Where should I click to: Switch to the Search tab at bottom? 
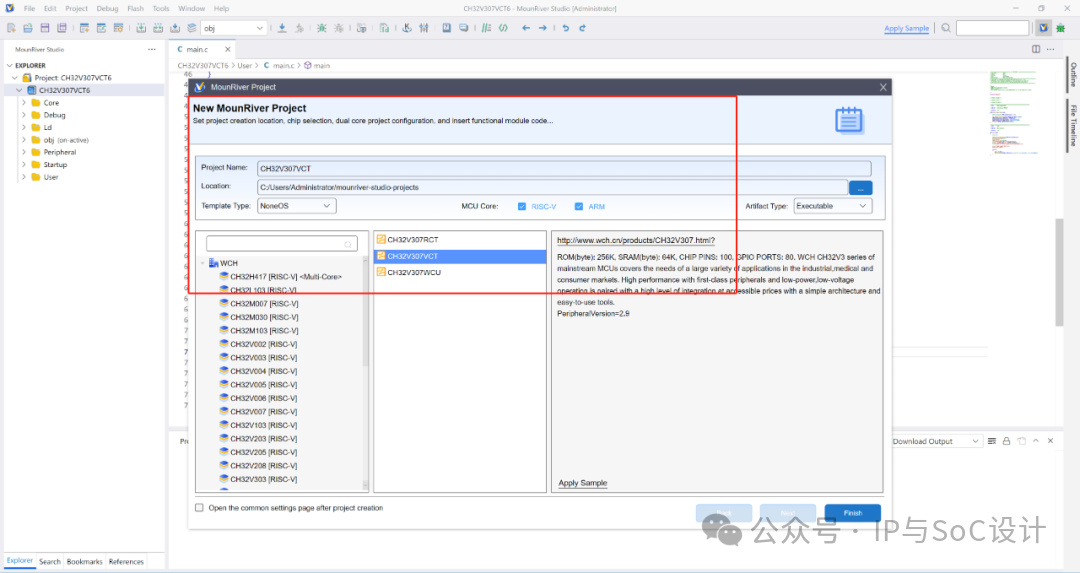point(50,561)
